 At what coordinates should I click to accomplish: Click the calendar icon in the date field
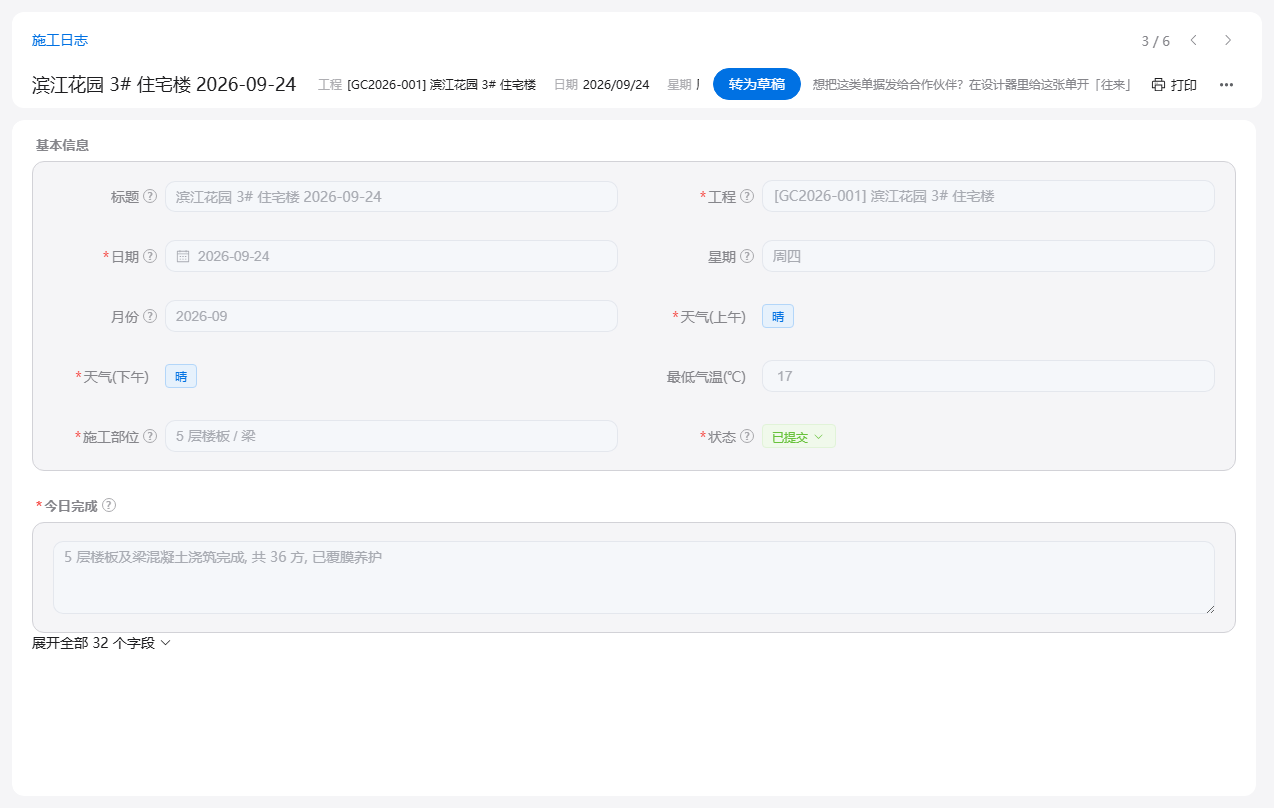tap(183, 256)
